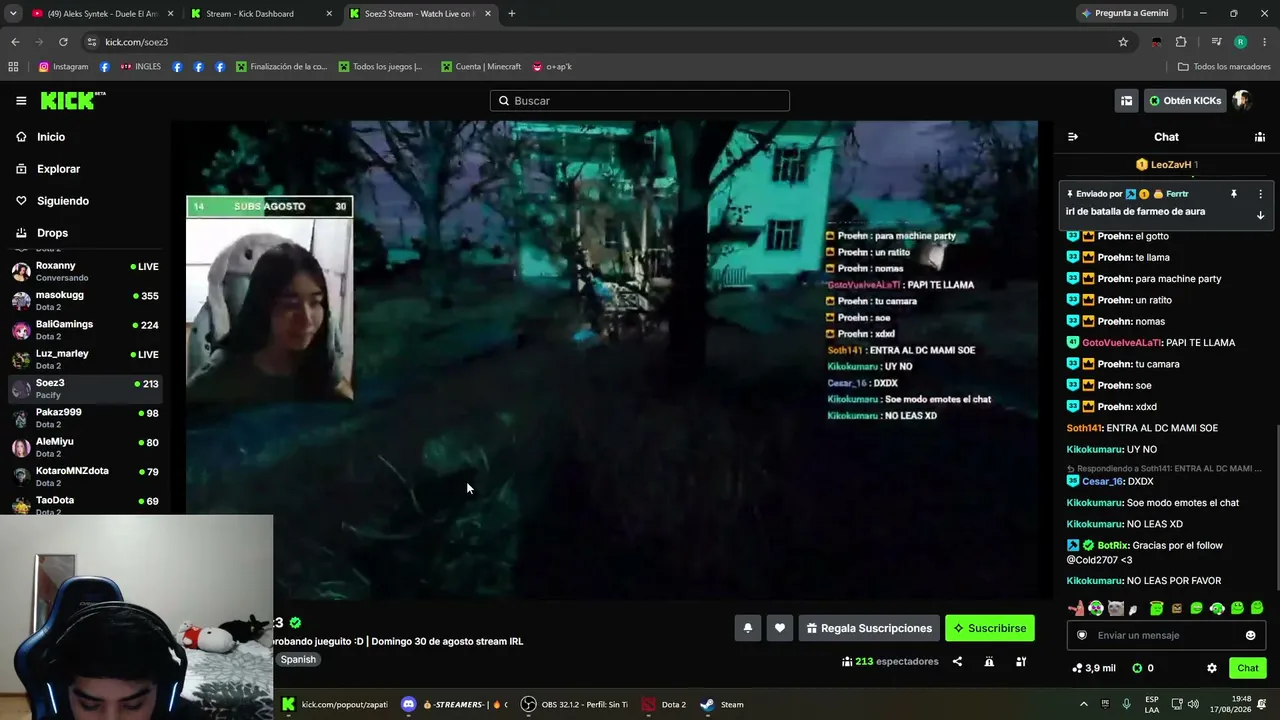Viewport: 1280px width, 720px height.
Task: Follow the channel with the heart button
Action: [x=780, y=628]
